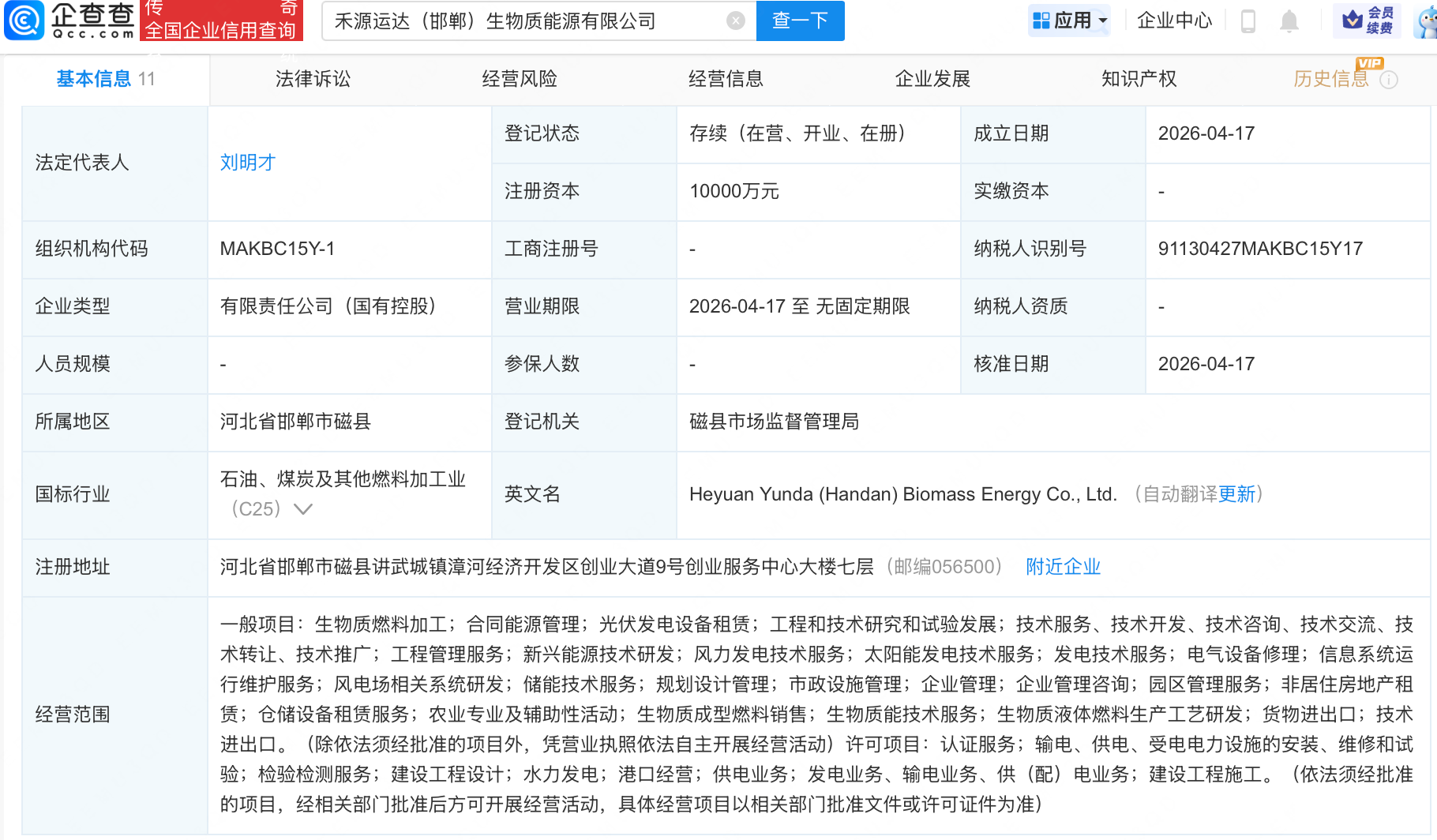The width and height of the screenshot is (1437, 840).
Task: Click the Qcc logo icon
Action: pos(24,21)
